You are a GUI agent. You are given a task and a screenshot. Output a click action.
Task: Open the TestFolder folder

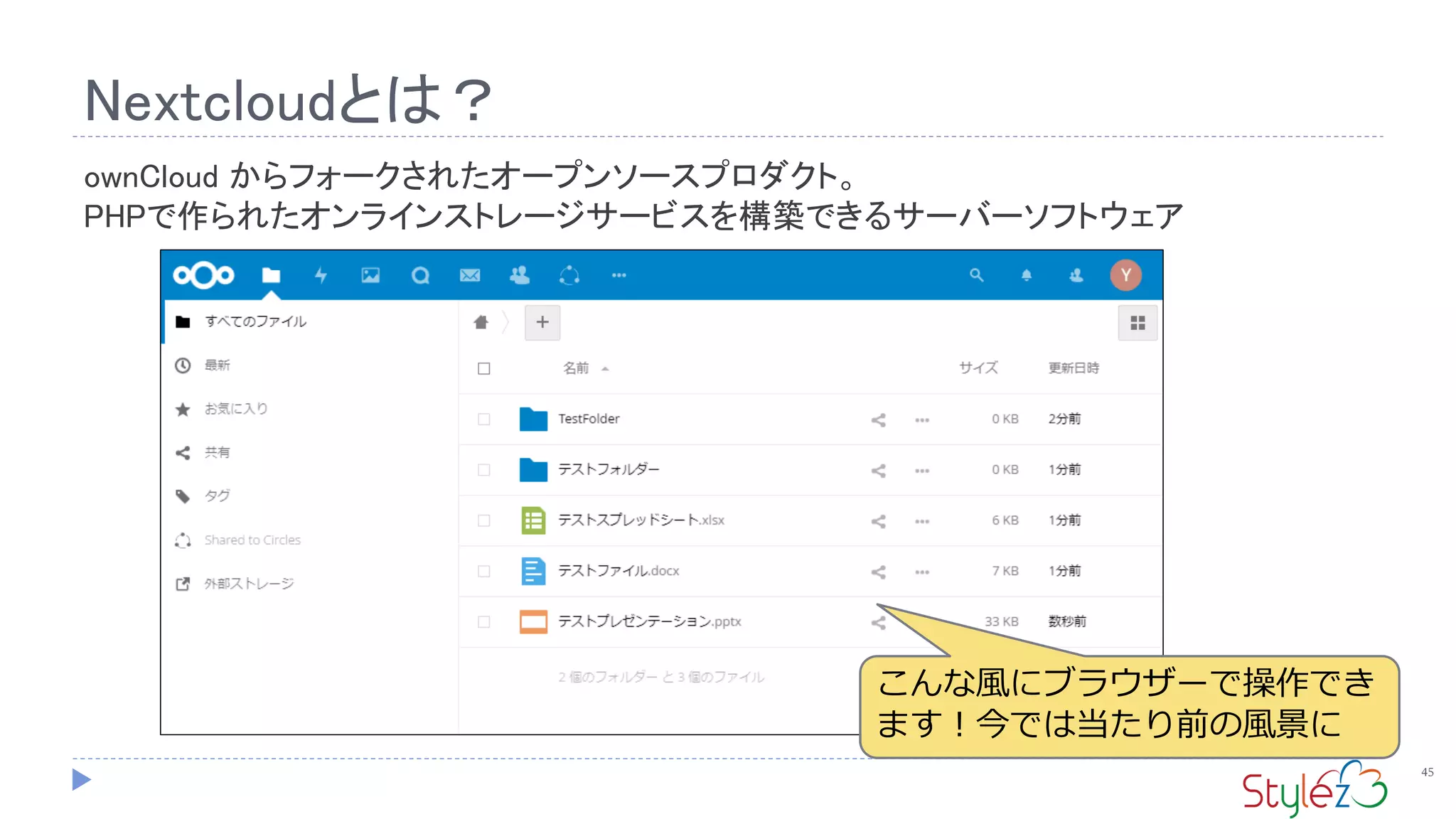point(589,419)
